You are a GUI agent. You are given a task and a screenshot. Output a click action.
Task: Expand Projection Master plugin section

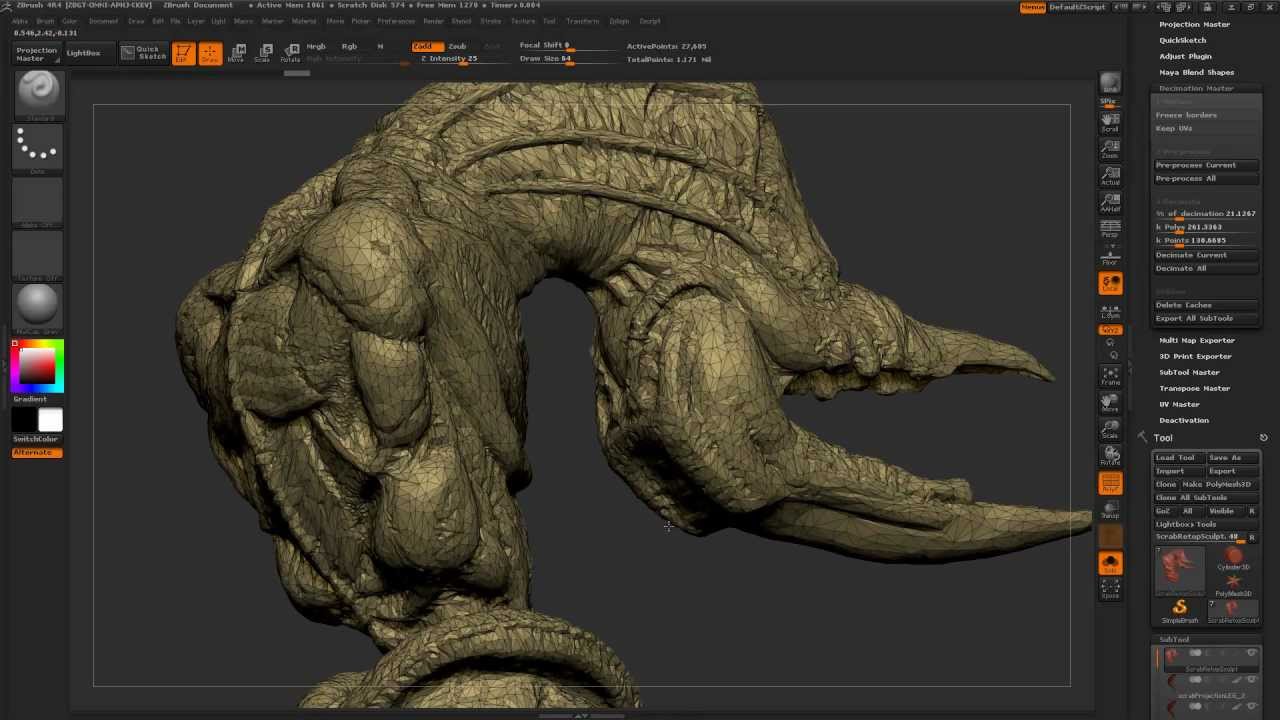point(1194,24)
